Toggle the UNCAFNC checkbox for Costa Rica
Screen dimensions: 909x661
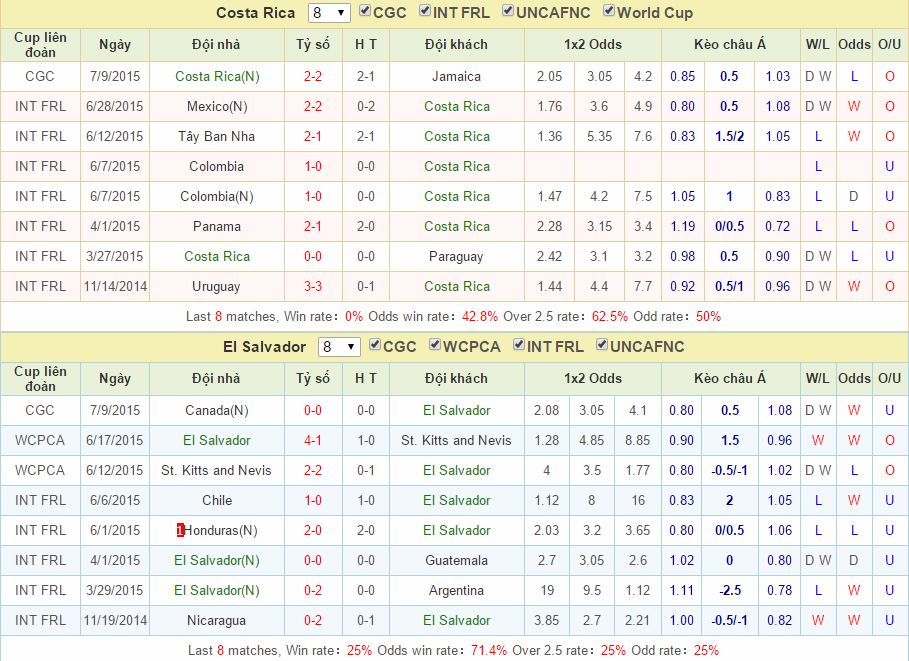click(508, 10)
